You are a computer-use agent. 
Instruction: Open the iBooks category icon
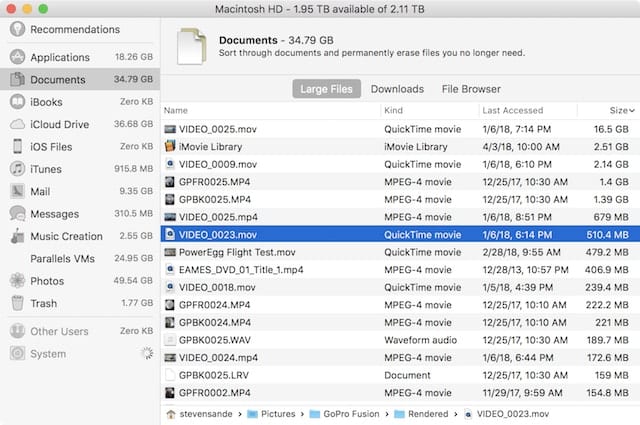17,102
